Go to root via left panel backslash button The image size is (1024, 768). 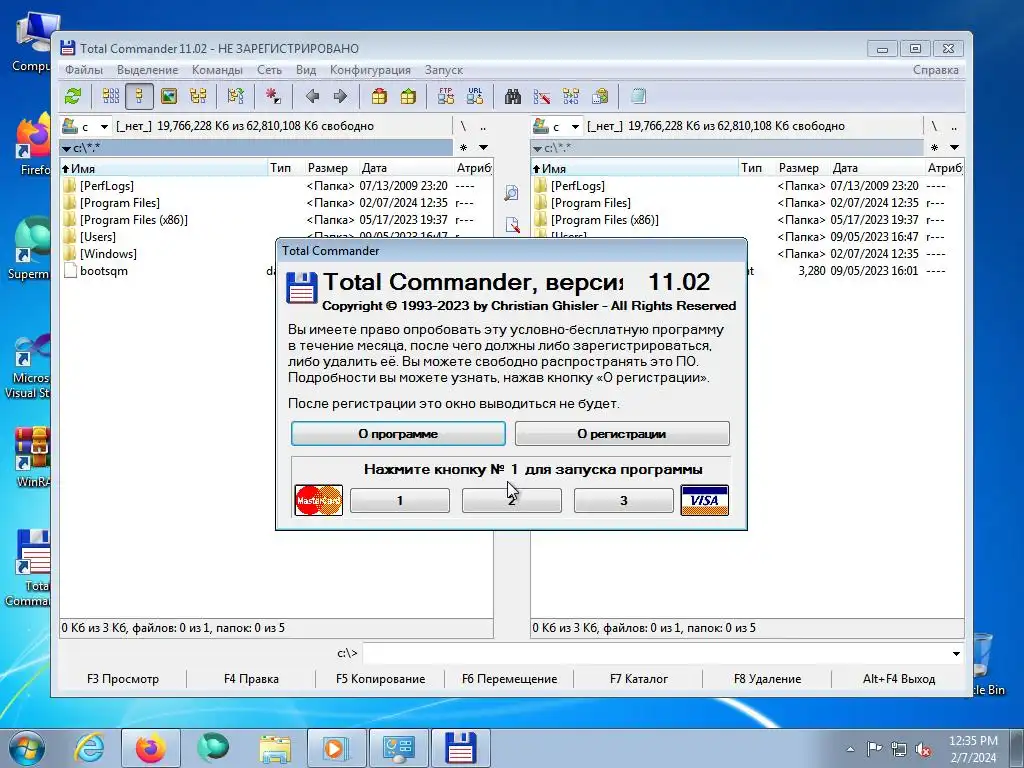[x=463, y=126]
